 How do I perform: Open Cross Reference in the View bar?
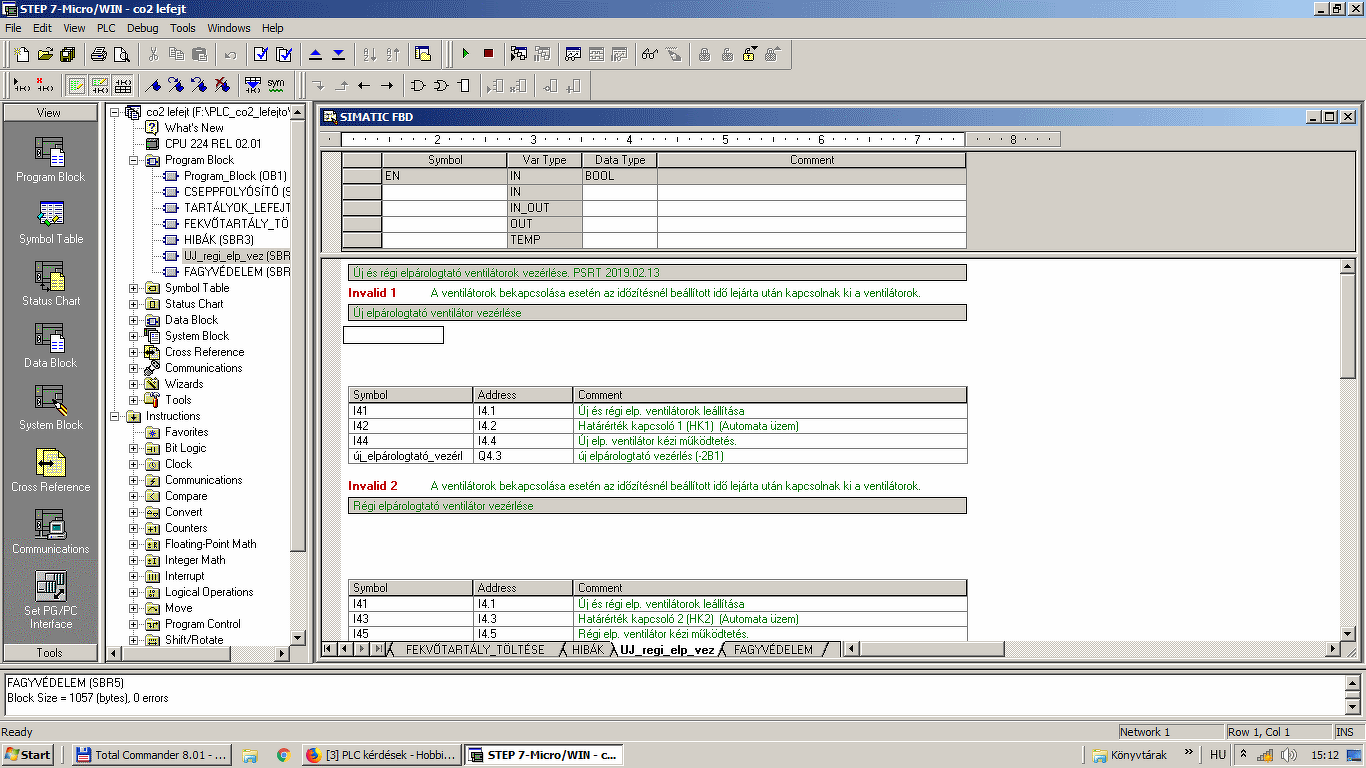click(x=50, y=470)
